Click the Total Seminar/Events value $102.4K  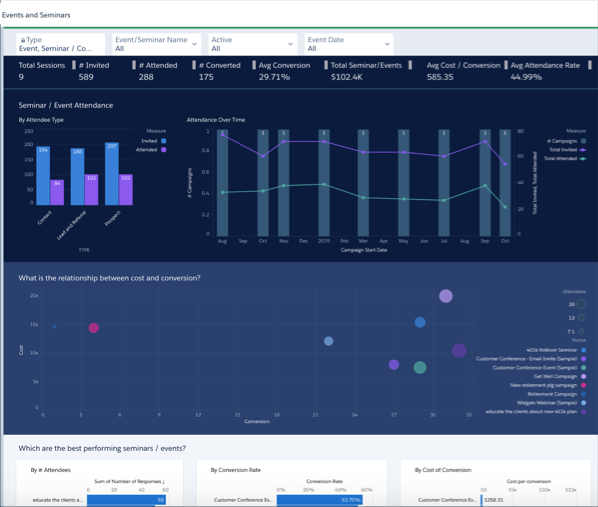[347, 77]
